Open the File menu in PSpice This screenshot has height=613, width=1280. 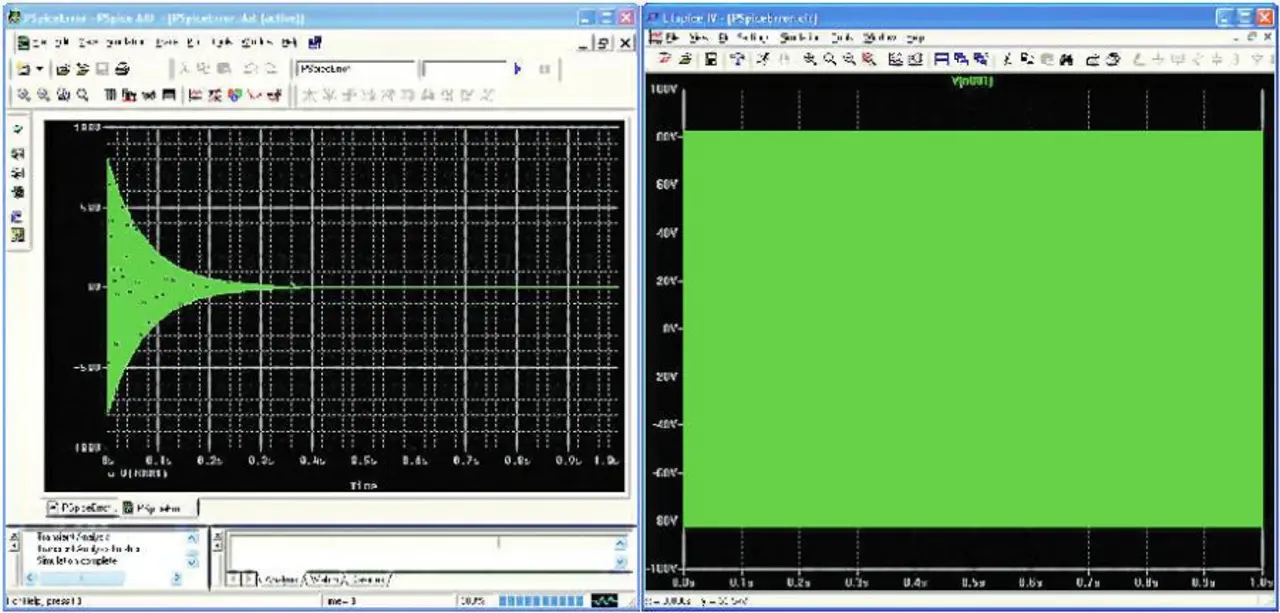[x=39, y=43]
